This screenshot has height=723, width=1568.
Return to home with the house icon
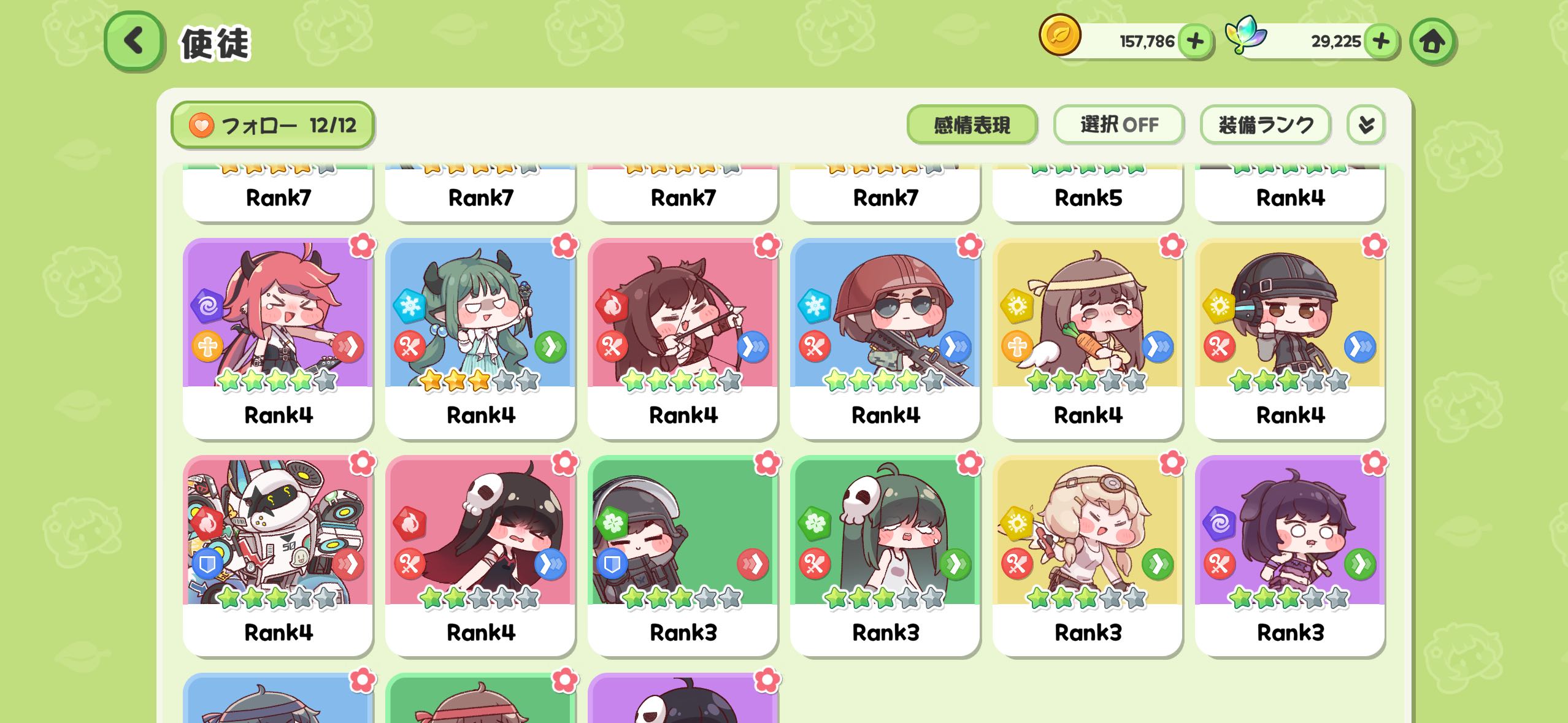[1432, 41]
